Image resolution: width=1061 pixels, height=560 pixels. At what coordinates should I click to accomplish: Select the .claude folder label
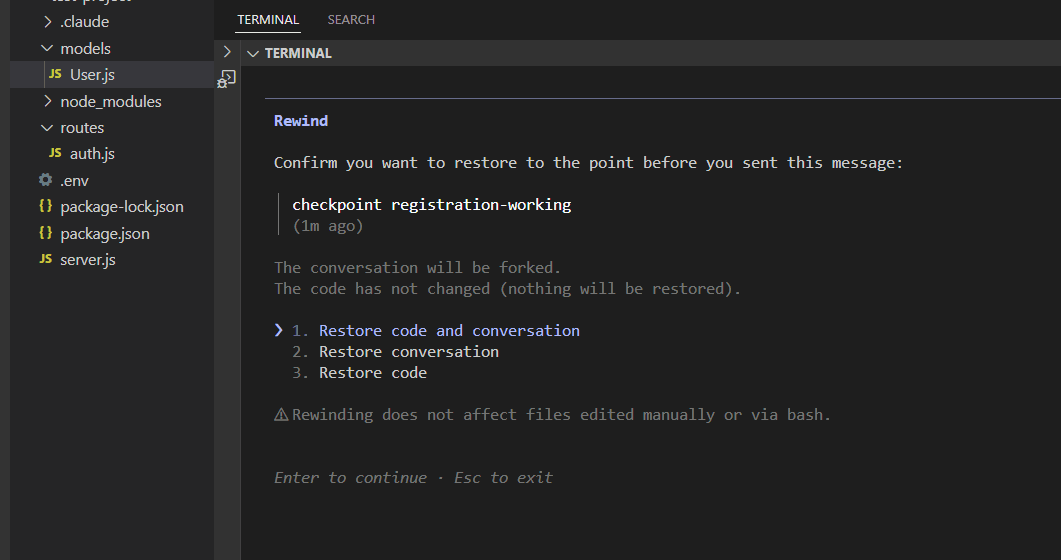point(84,22)
